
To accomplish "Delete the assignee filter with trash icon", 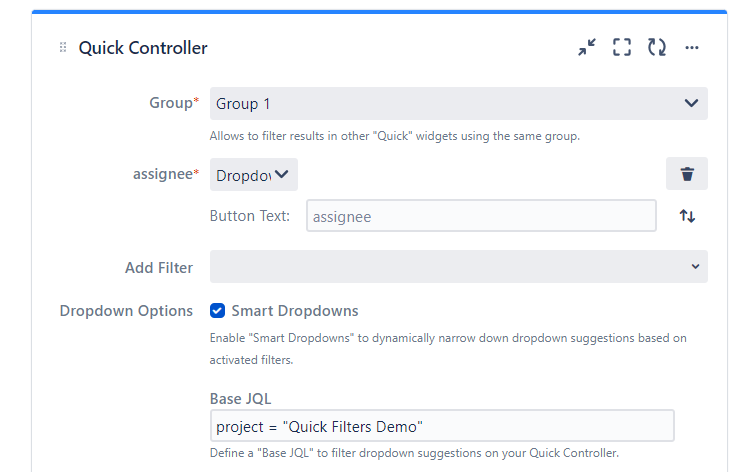I will click(x=687, y=174).
